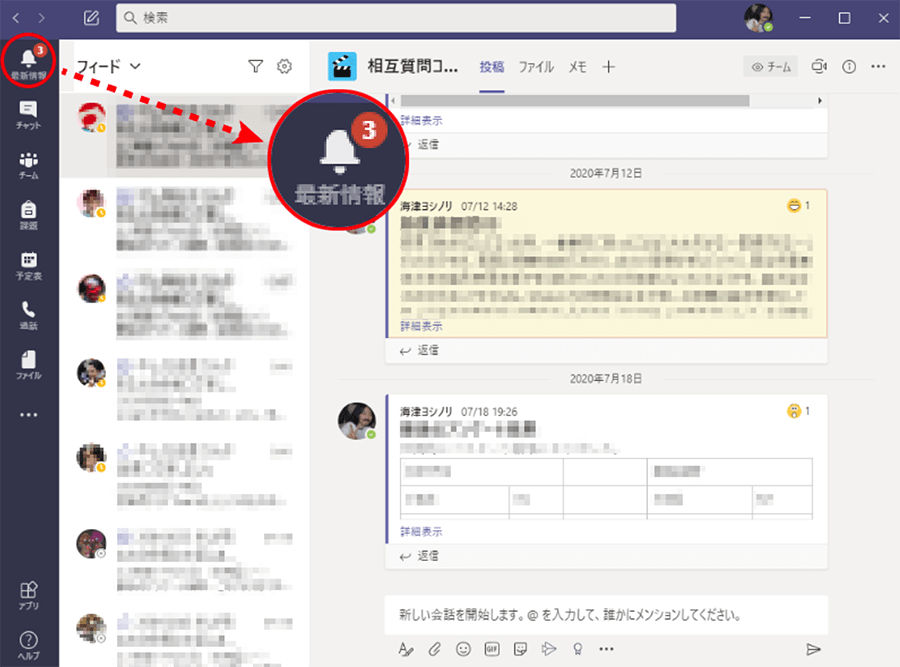Start a meeting with the video camera icon
The image size is (900, 667).
point(819,67)
